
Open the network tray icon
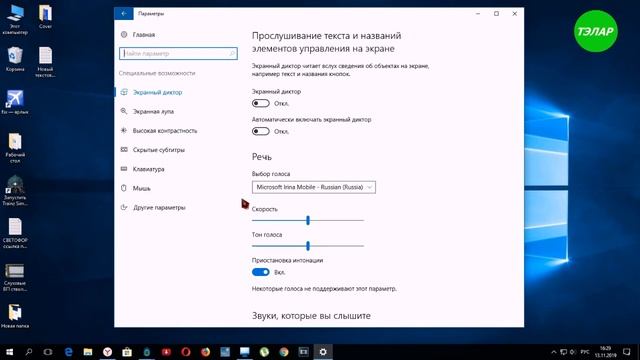point(563,352)
